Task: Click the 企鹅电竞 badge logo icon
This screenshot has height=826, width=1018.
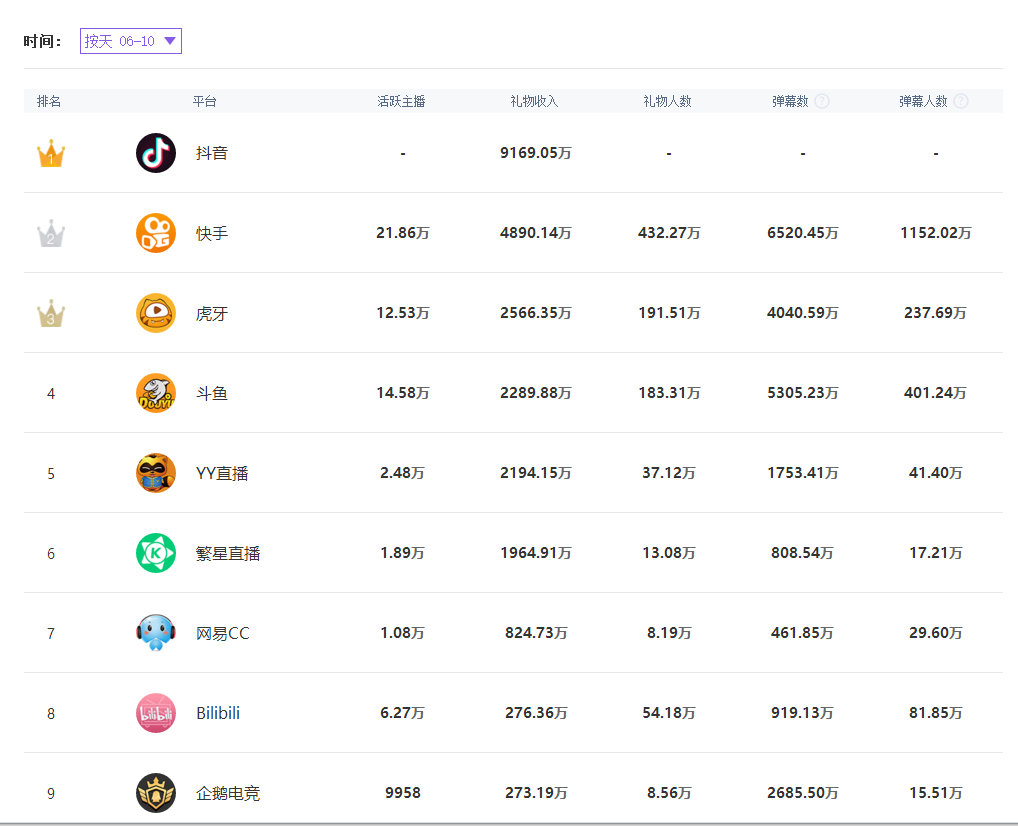Action: (x=156, y=793)
